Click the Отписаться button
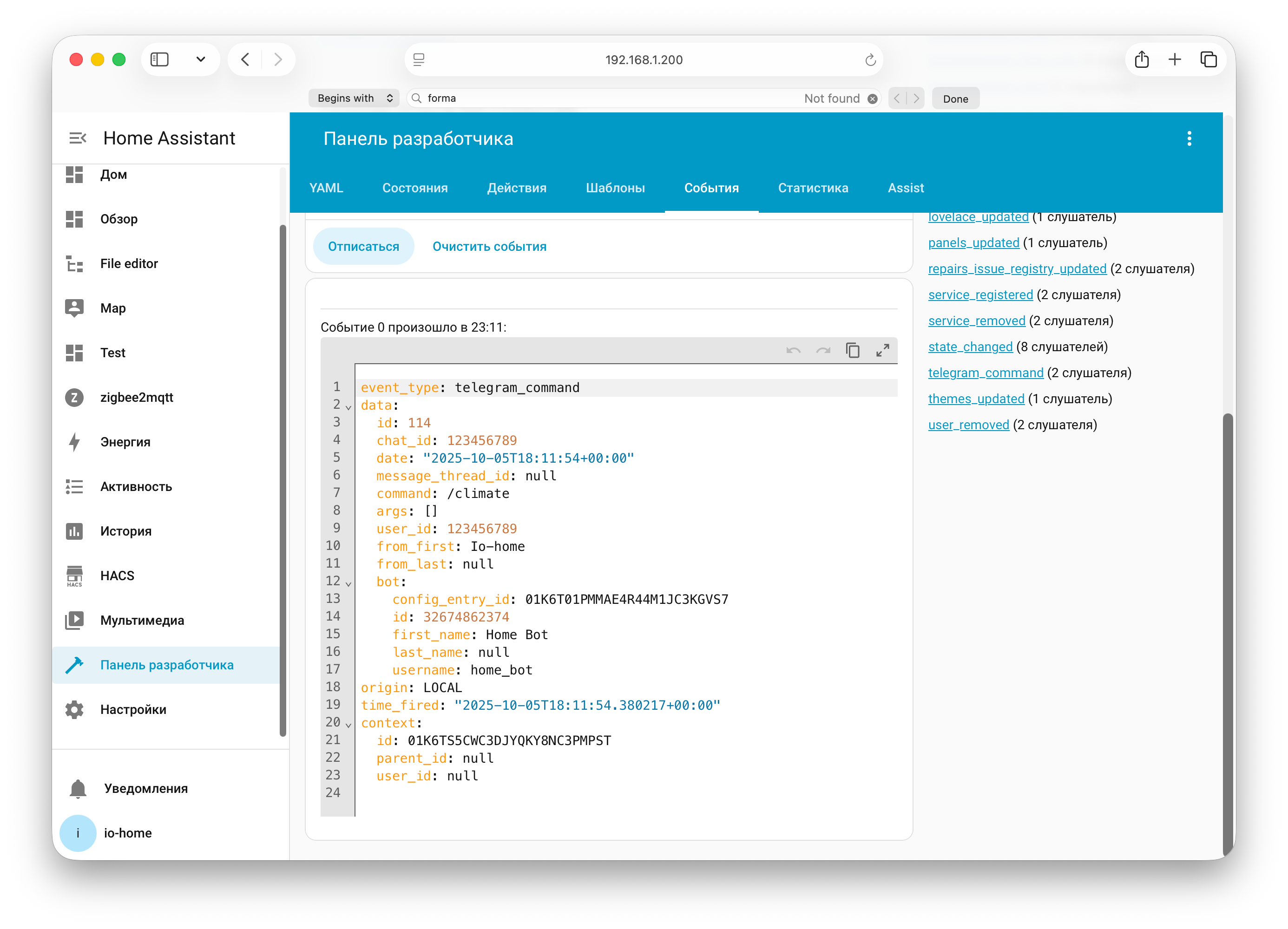This screenshot has height=929, width=1288. (x=363, y=246)
